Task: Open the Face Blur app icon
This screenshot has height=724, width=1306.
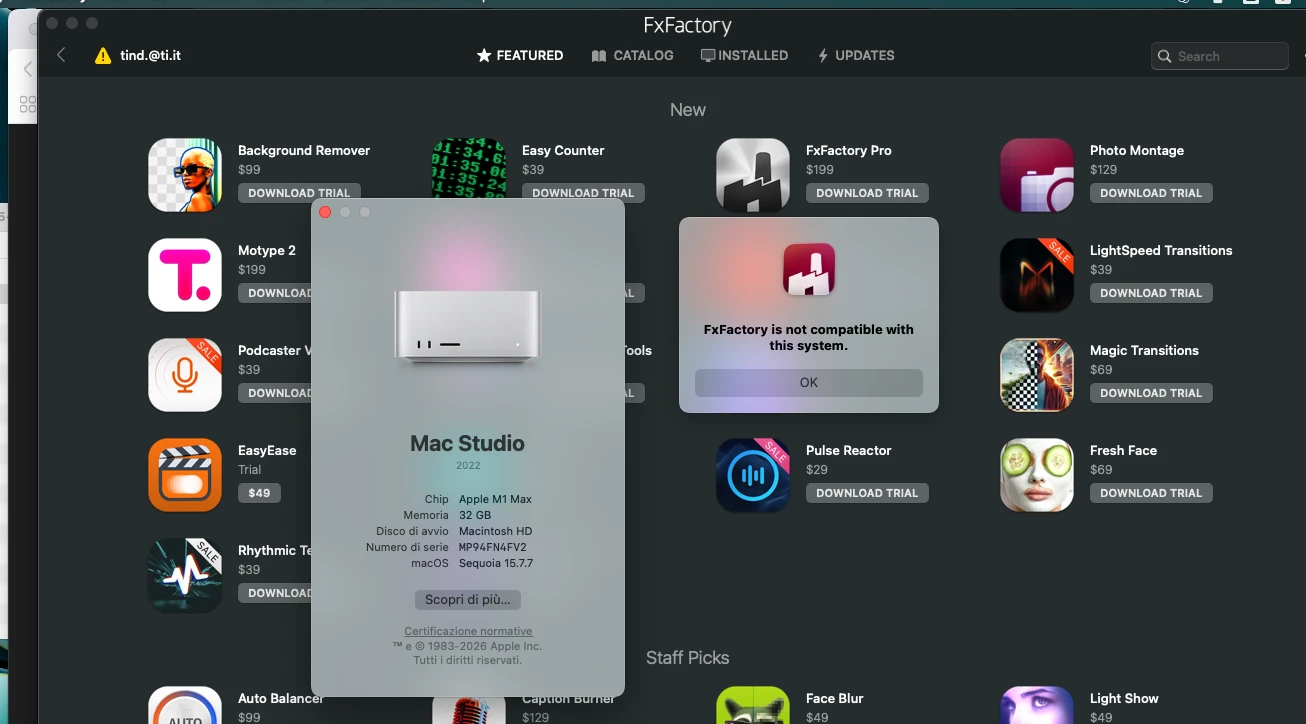Action: pyautogui.click(x=753, y=705)
